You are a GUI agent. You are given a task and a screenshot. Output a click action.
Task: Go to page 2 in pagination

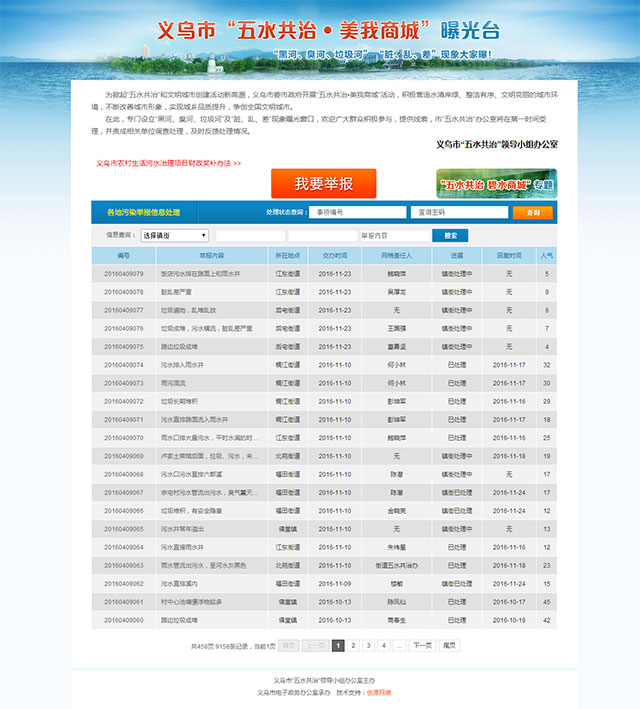[x=353, y=646]
